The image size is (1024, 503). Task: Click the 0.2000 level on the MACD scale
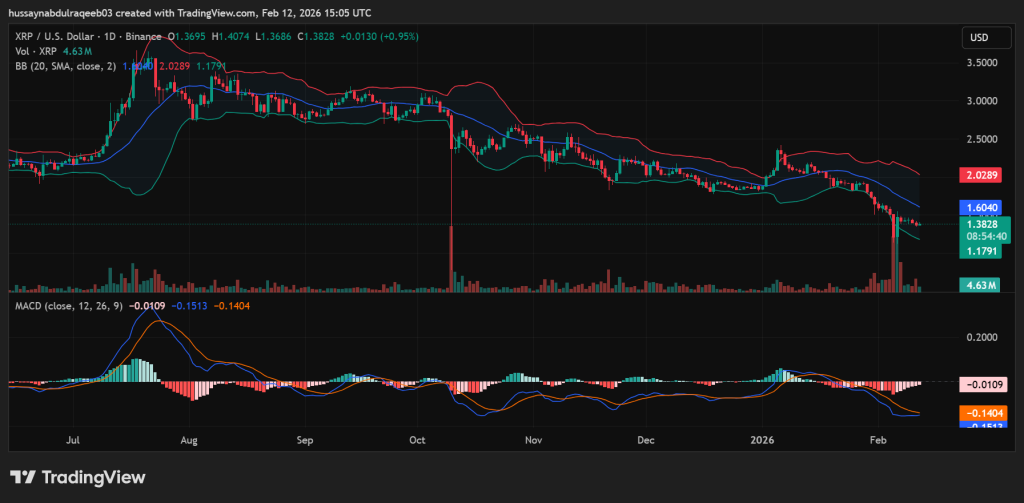point(985,337)
